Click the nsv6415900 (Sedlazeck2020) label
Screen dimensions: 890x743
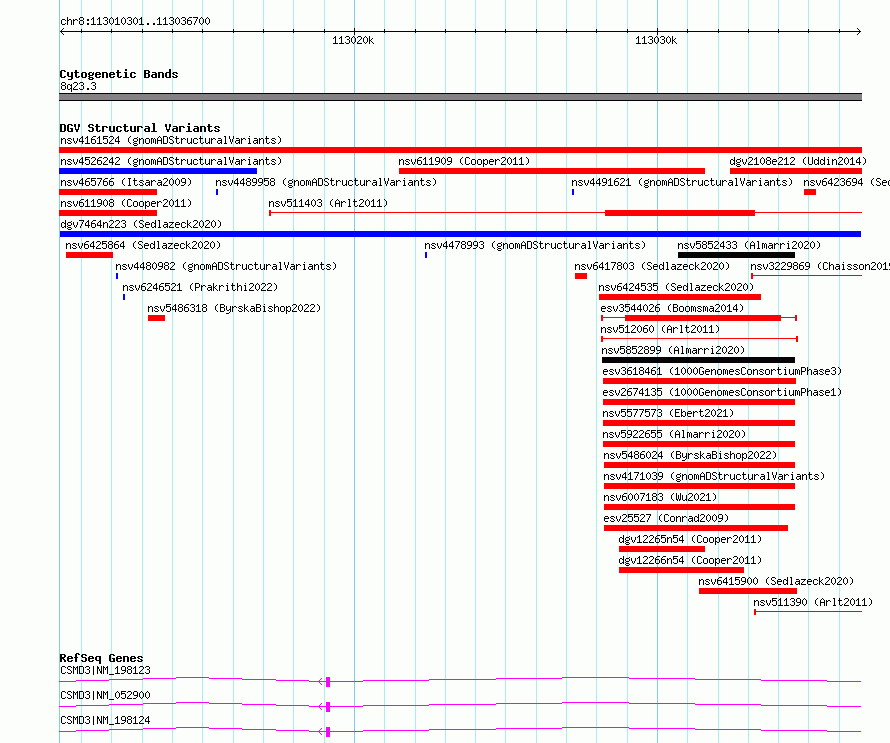tap(776, 581)
